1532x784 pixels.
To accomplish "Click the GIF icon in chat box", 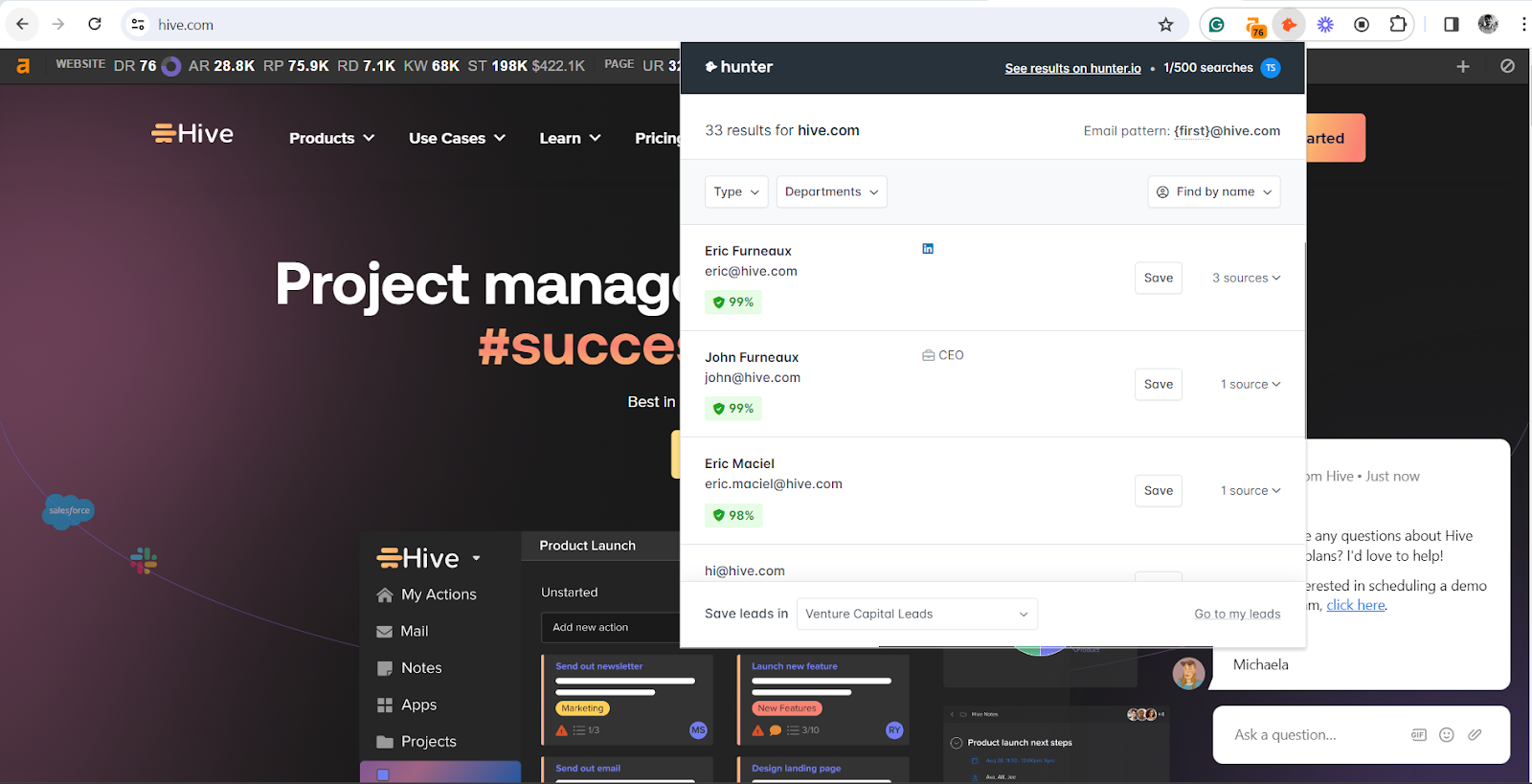I will [x=1419, y=735].
